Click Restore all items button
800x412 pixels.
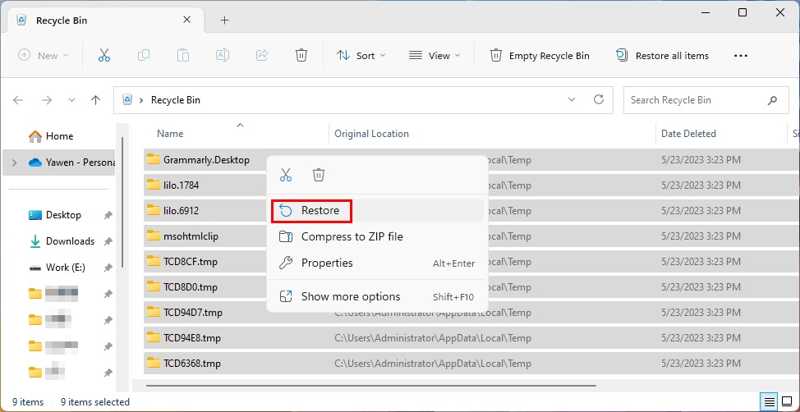pos(662,56)
